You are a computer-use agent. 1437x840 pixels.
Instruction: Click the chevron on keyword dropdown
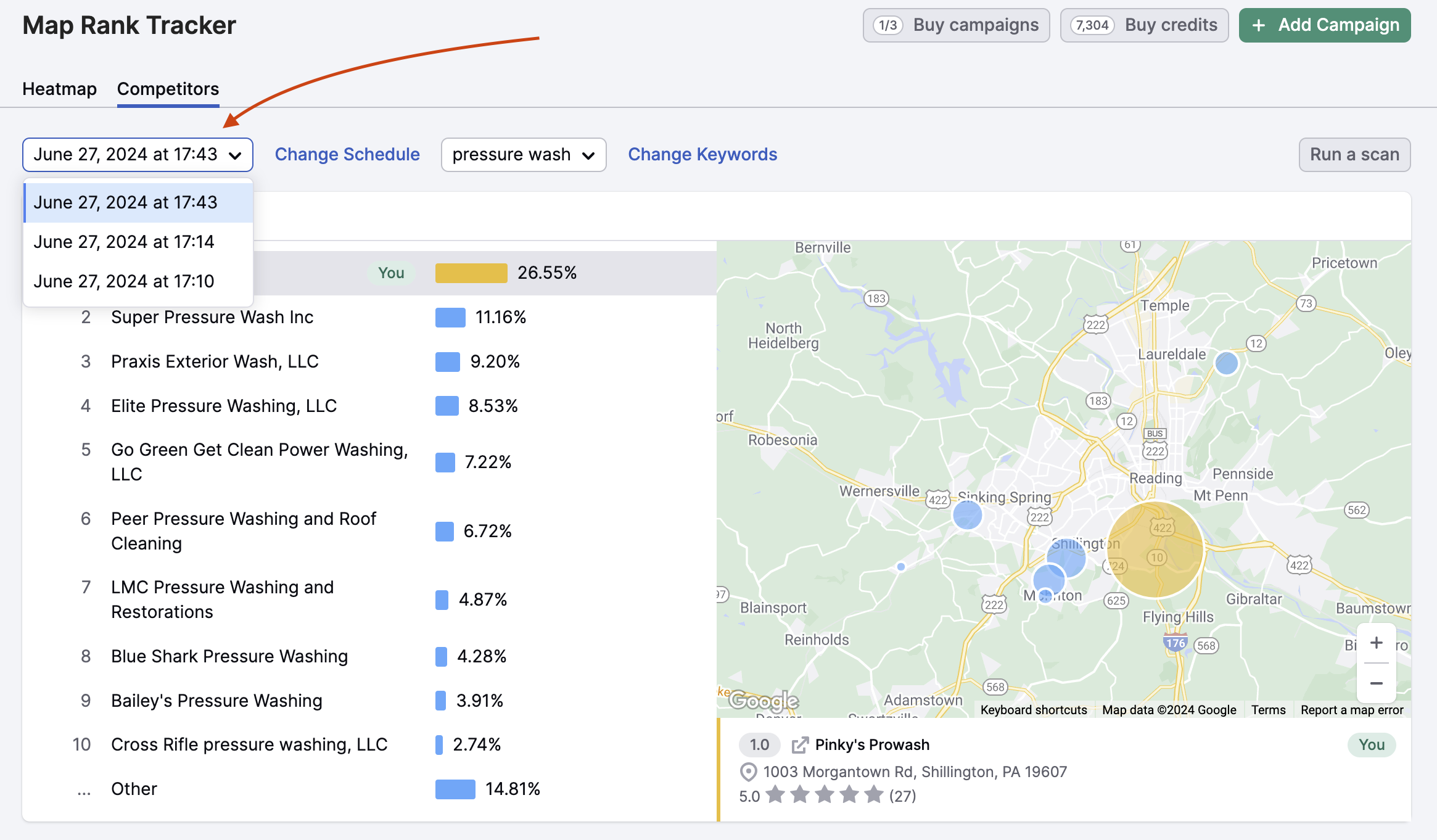pyautogui.click(x=588, y=155)
